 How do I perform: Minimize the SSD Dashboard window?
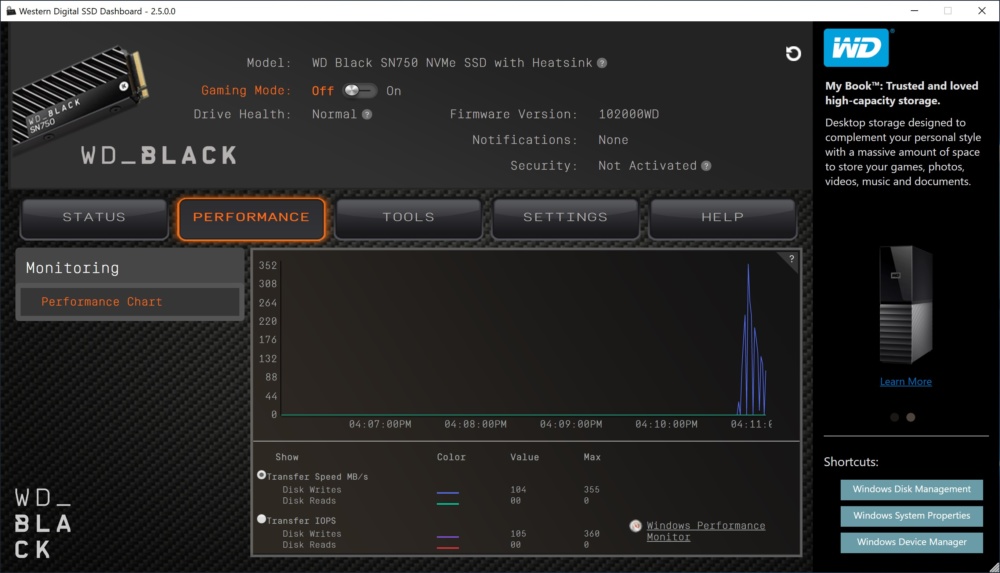point(915,11)
